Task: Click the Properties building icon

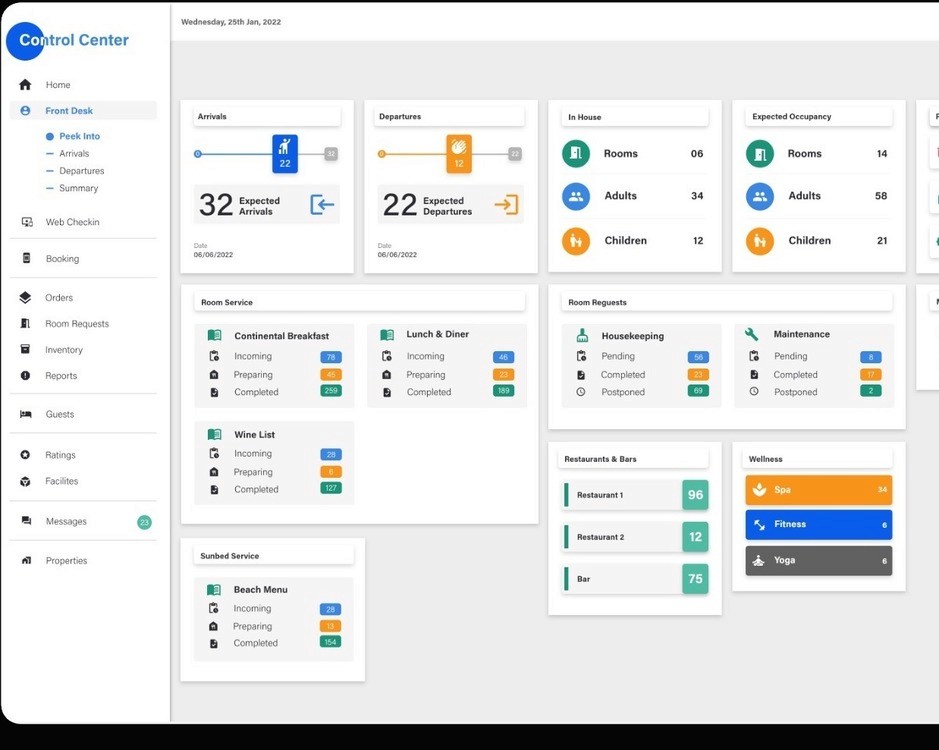Action: click(26, 561)
